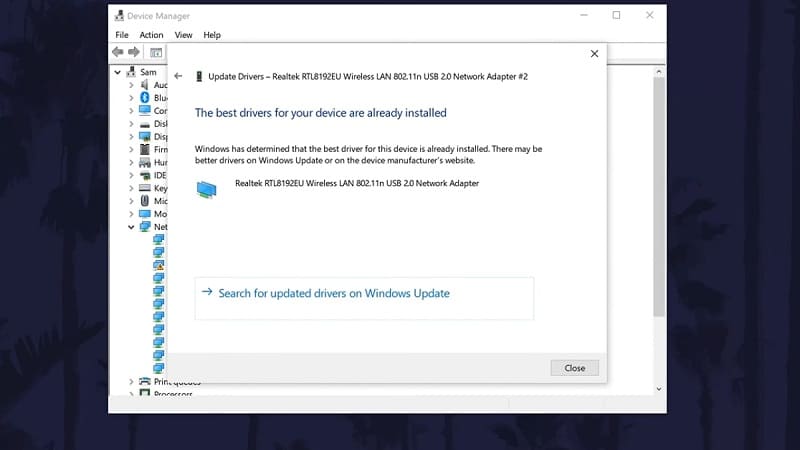
Task: Collapse the Sam root computer node
Action: [x=118, y=72]
